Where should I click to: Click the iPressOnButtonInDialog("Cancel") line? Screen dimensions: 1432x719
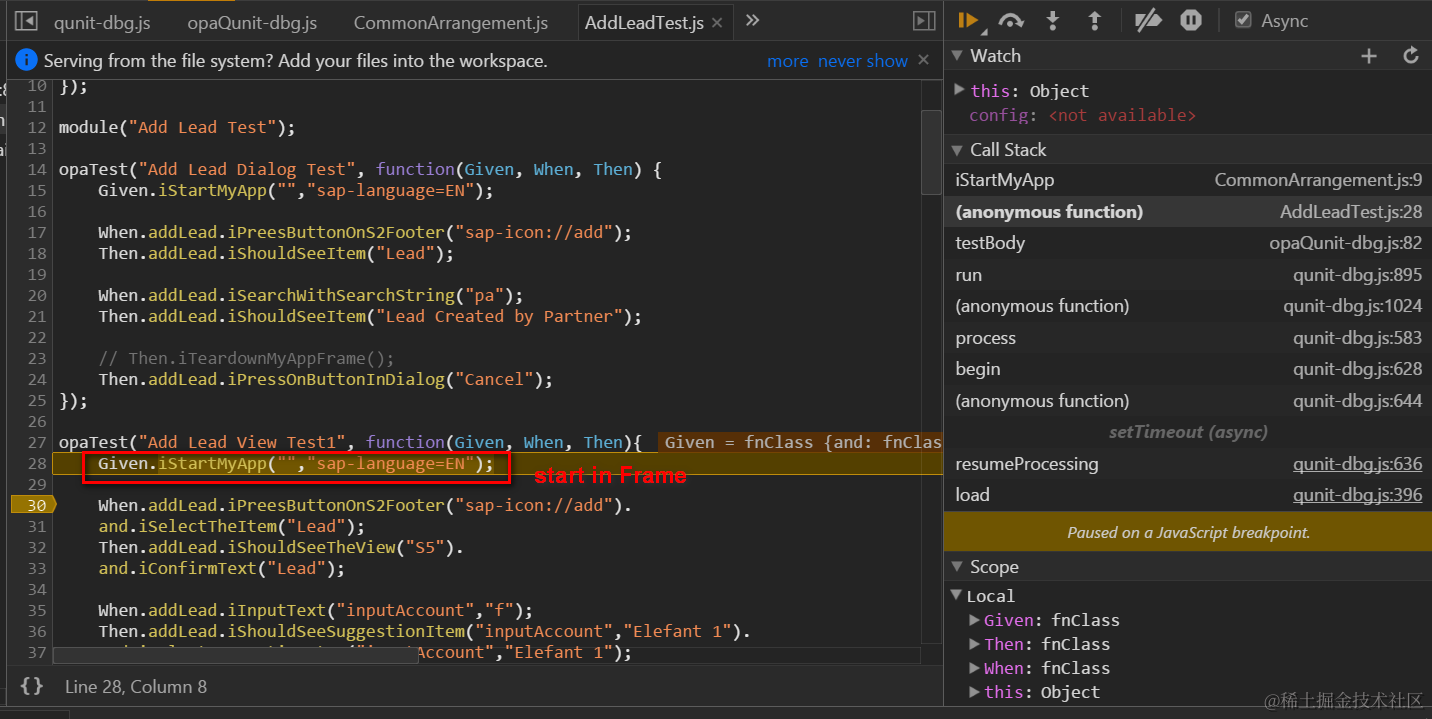pos(325,379)
